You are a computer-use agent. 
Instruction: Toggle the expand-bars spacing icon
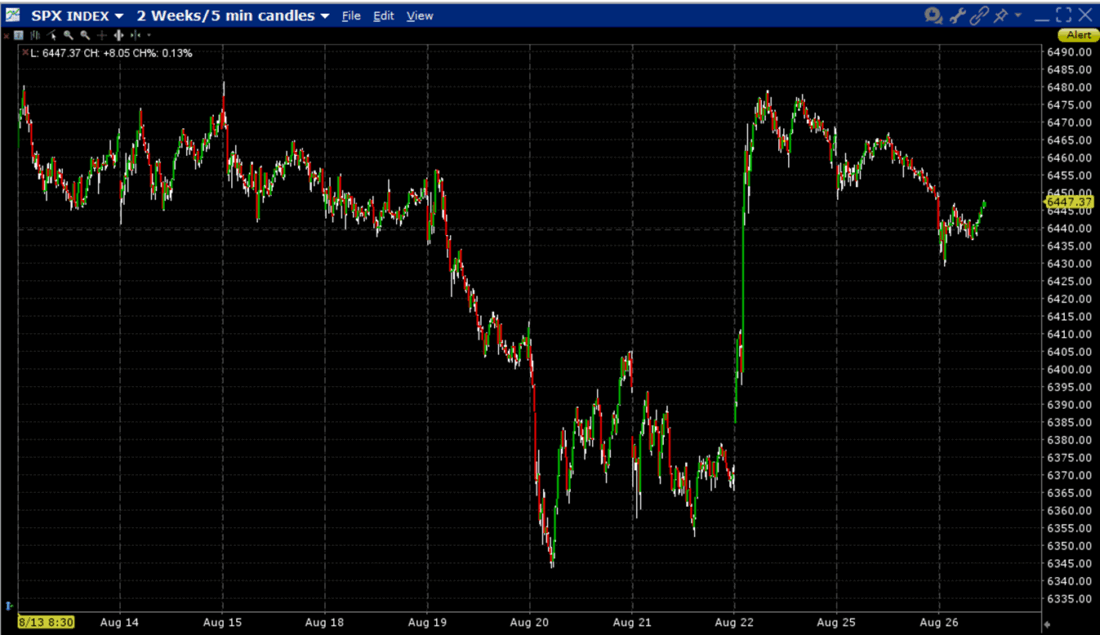tap(119, 35)
